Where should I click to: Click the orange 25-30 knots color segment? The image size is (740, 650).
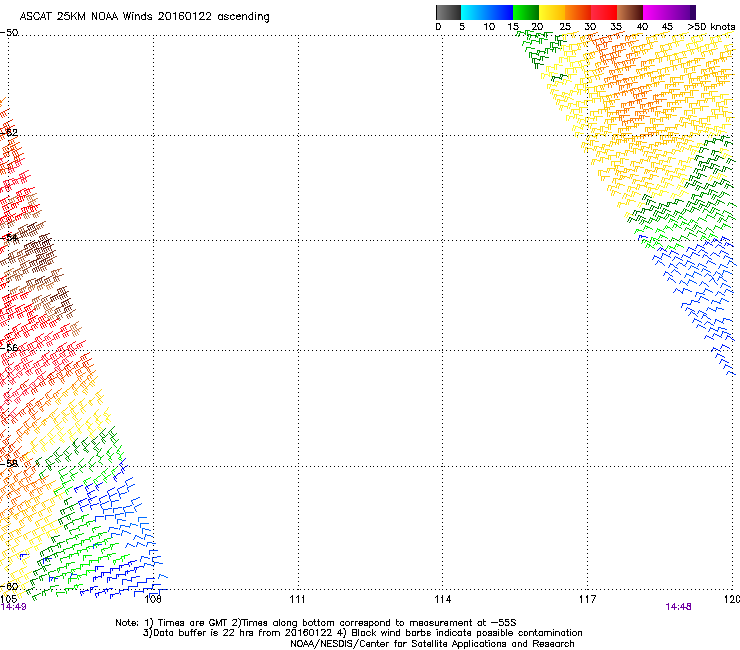pos(578,12)
